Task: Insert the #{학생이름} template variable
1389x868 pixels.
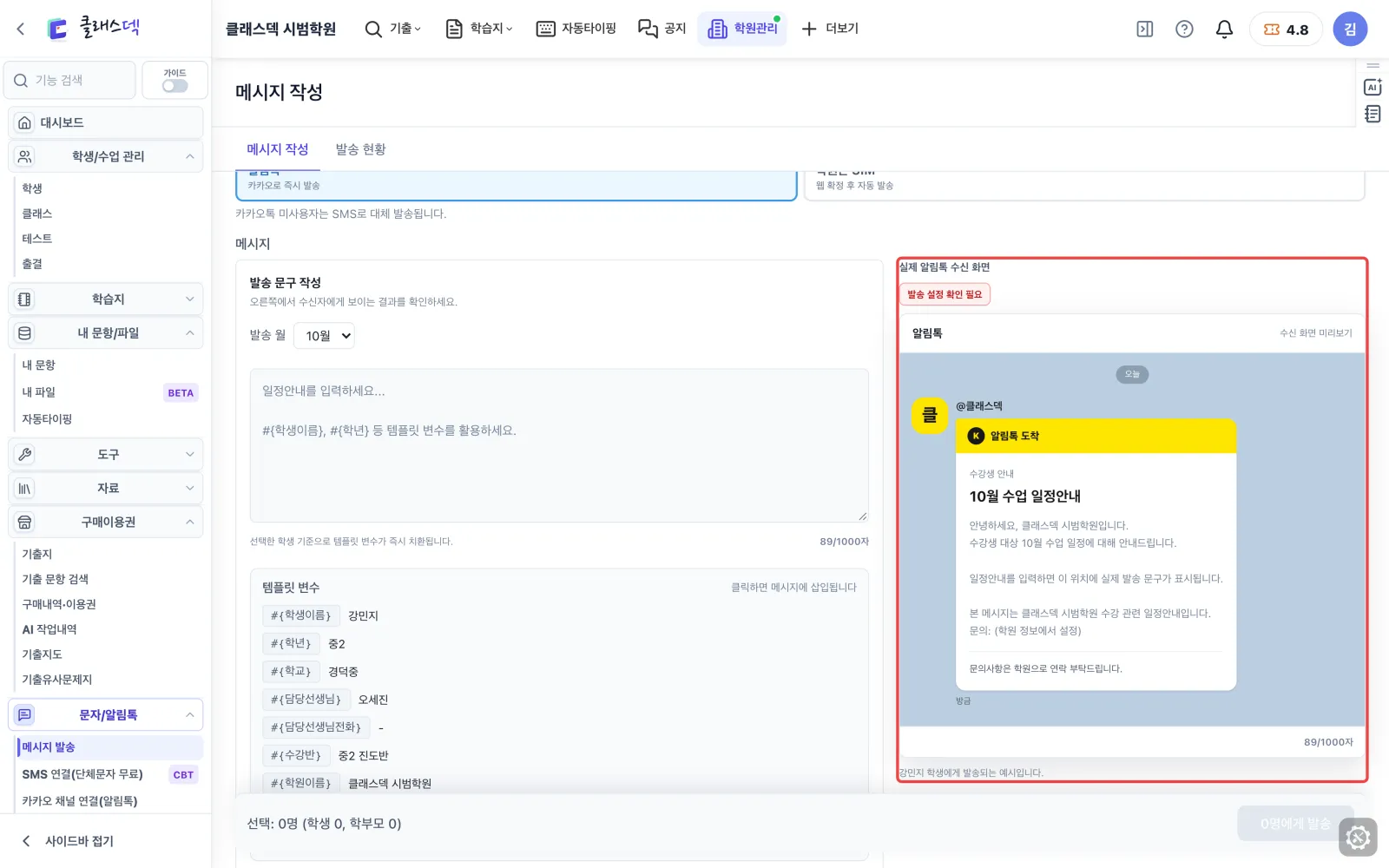Action: (x=300, y=615)
